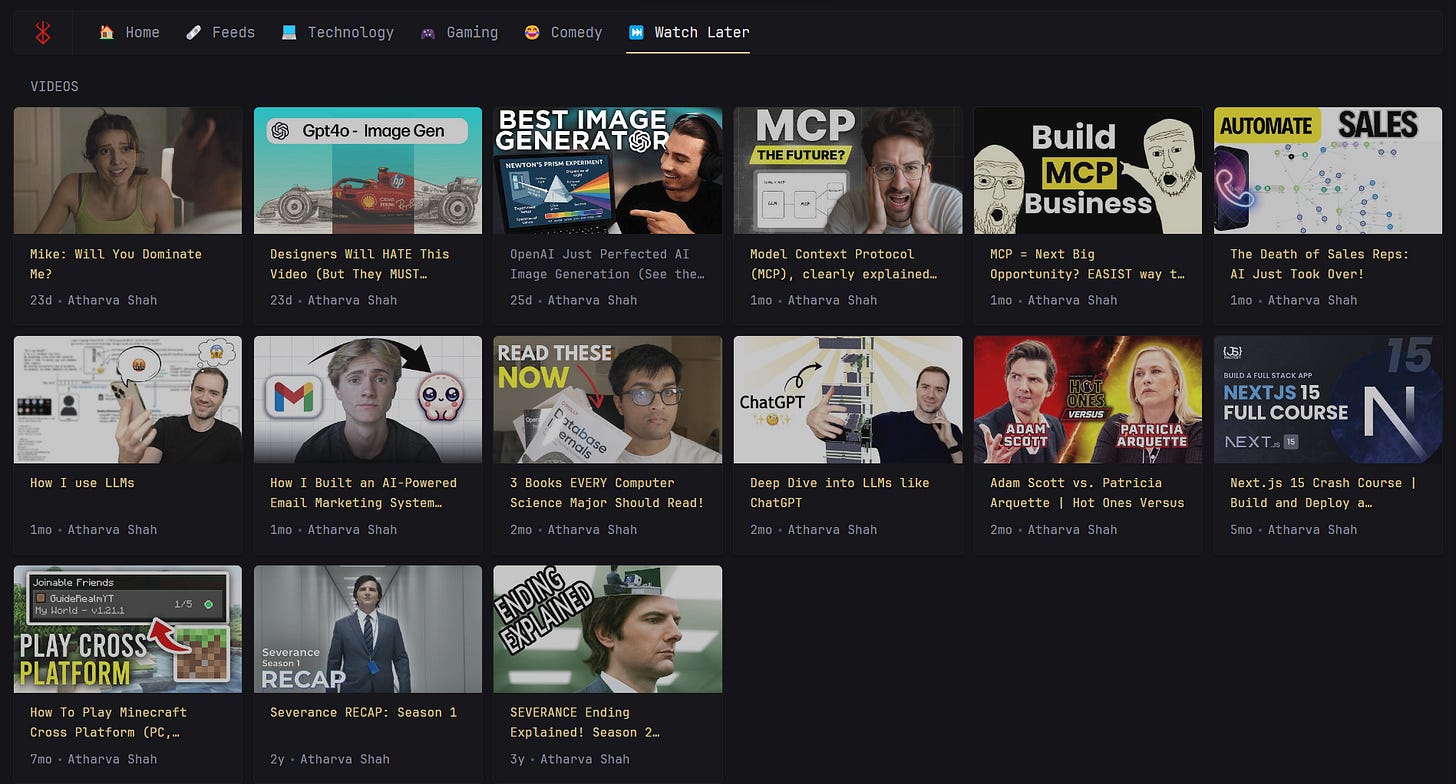Open the Feeds tab
Image resolution: width=1456 pixels, height=784 pixels.
click(x=220, y=32)
